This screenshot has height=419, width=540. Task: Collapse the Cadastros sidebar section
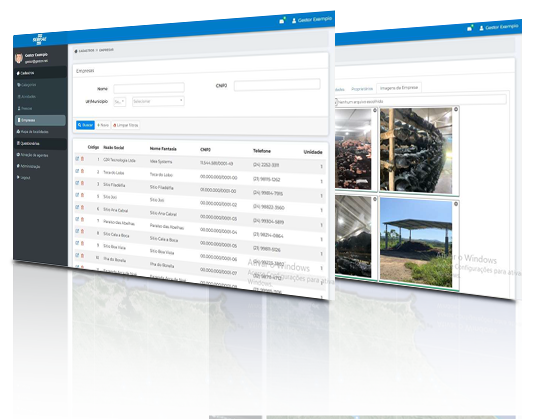tap(40, 73)
